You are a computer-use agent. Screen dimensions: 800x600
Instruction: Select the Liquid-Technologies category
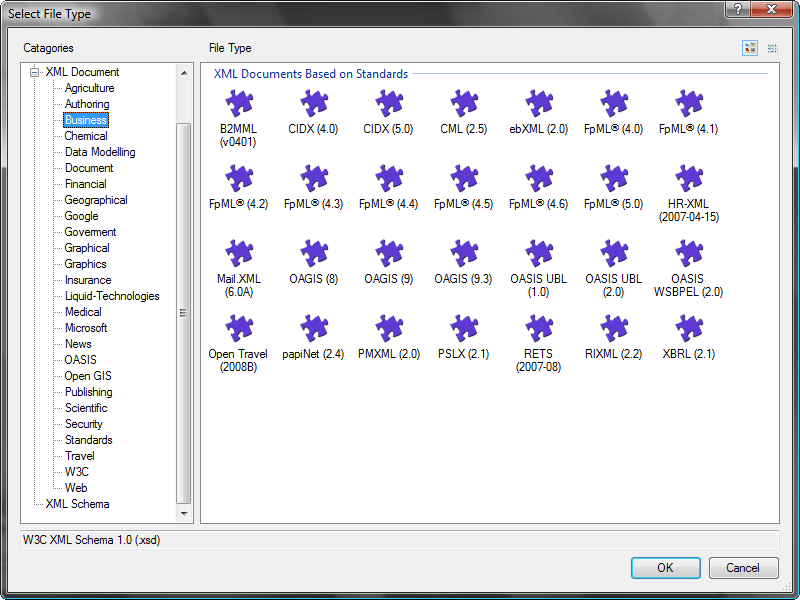[x=112, y=296]
